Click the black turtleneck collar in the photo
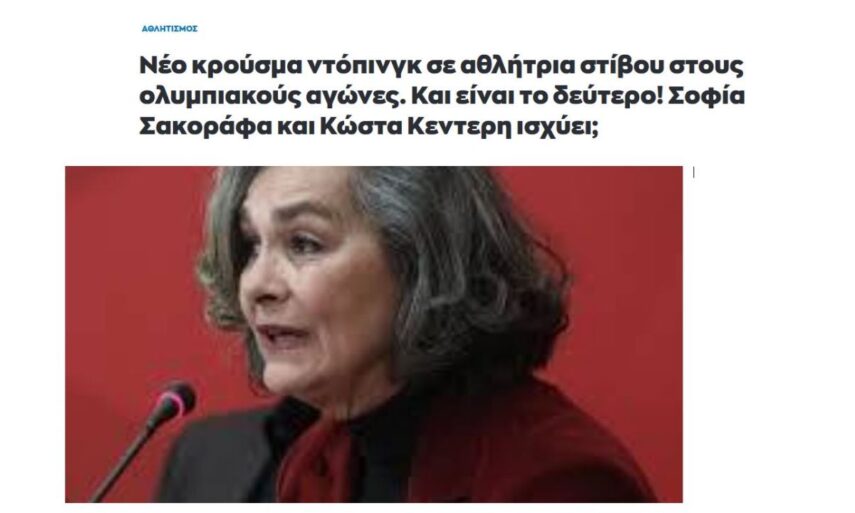Viewport: 855px width, 513px height. [x=384, y=436]
